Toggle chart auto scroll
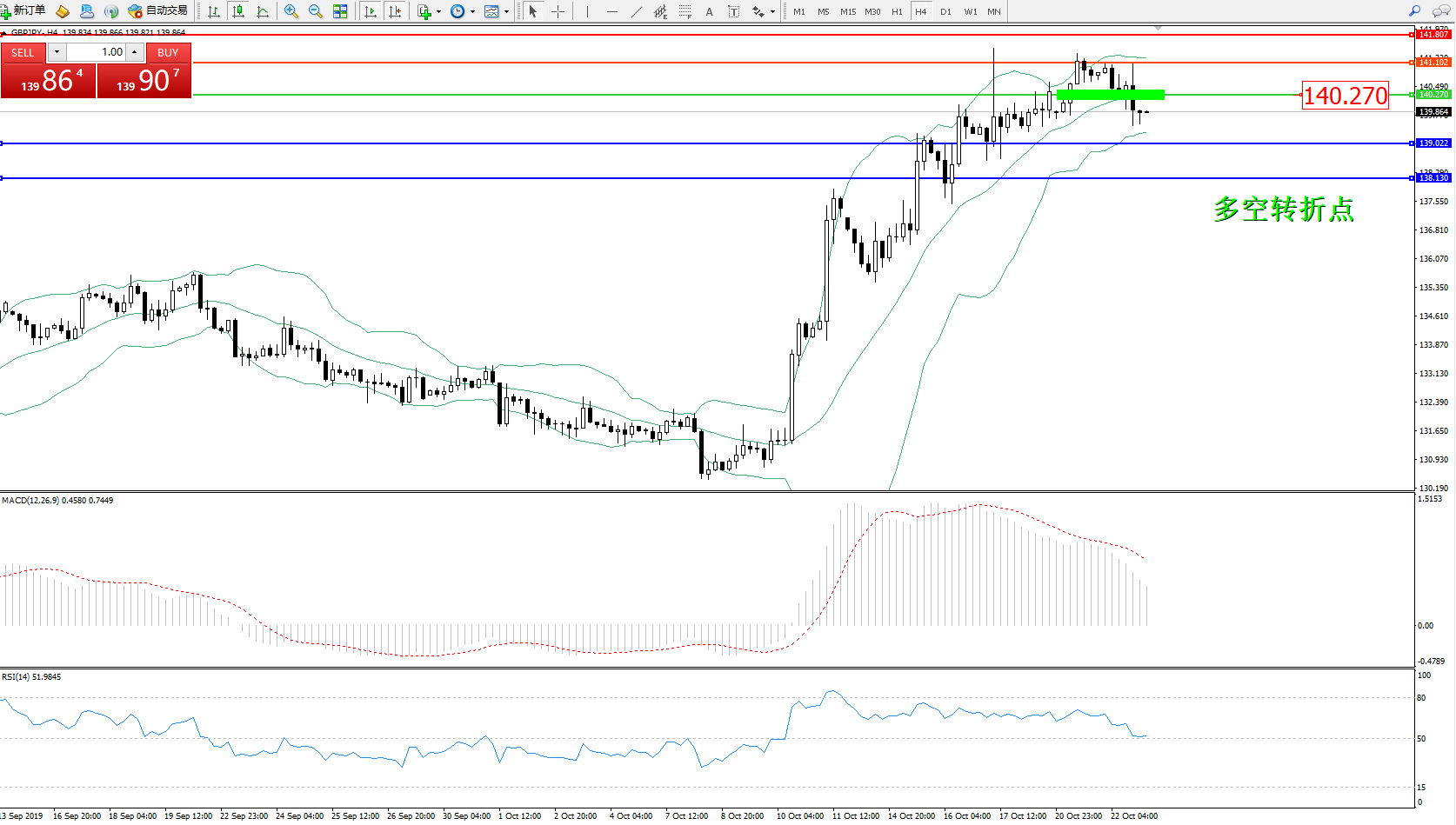This screenshot has width=1456, height=825. tap(371, 11)
